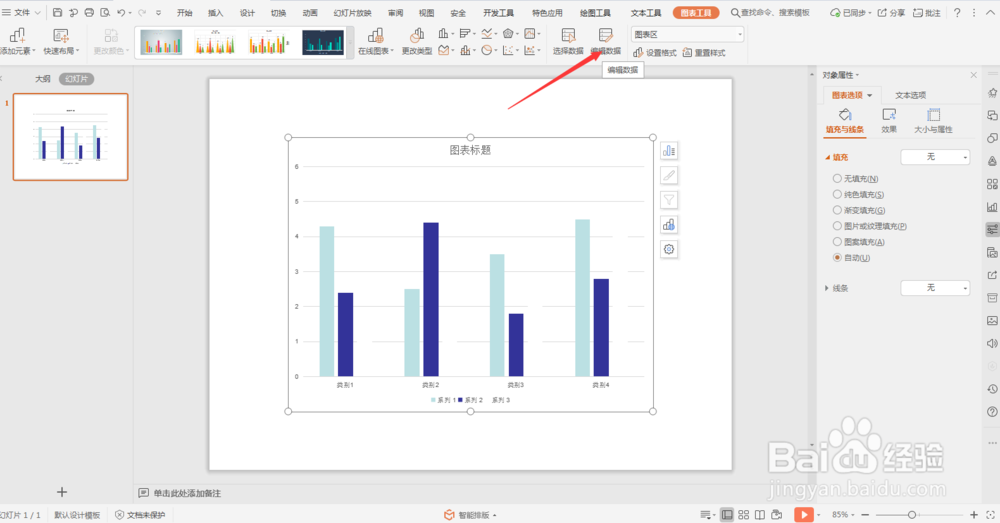The height and width of the screenshot is (523, 1000).
Task: Click fit-to-window icon in status bar
Action: [990, 515]
